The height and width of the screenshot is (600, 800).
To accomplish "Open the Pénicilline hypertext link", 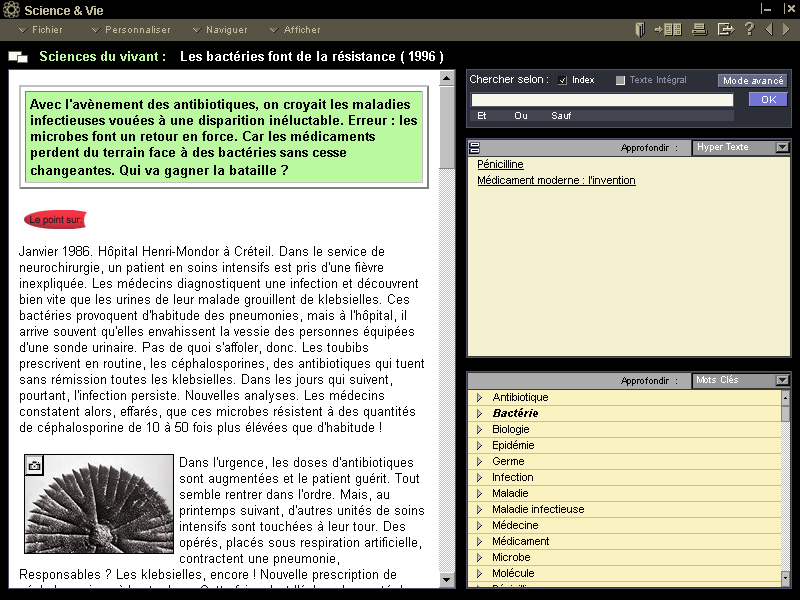I will tap(501, 164).
